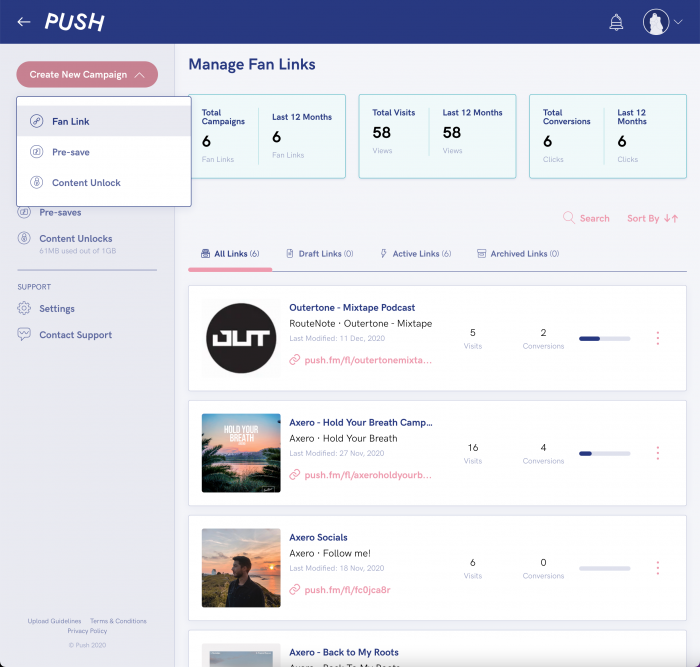Click the back arrow in header
Viewport: 700px width, 667px height.
(x=24, y=22)
